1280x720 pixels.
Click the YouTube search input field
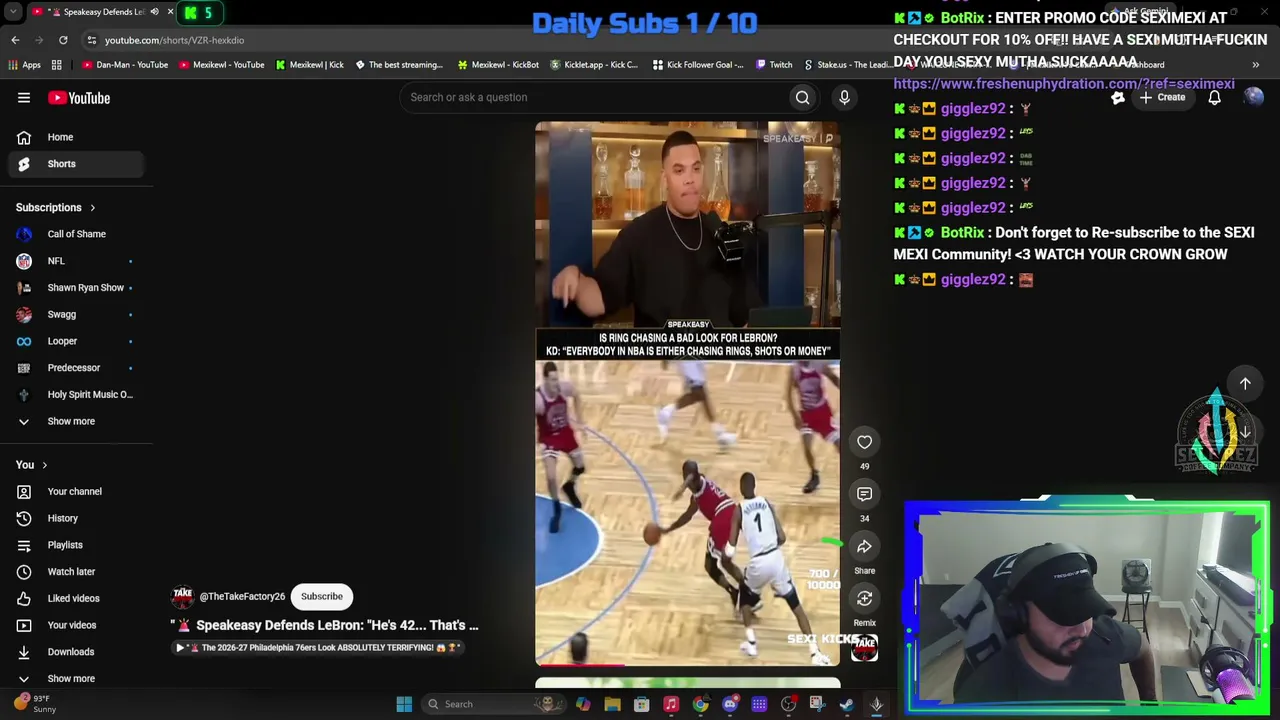pyautogui.click(x=595, y=97)
